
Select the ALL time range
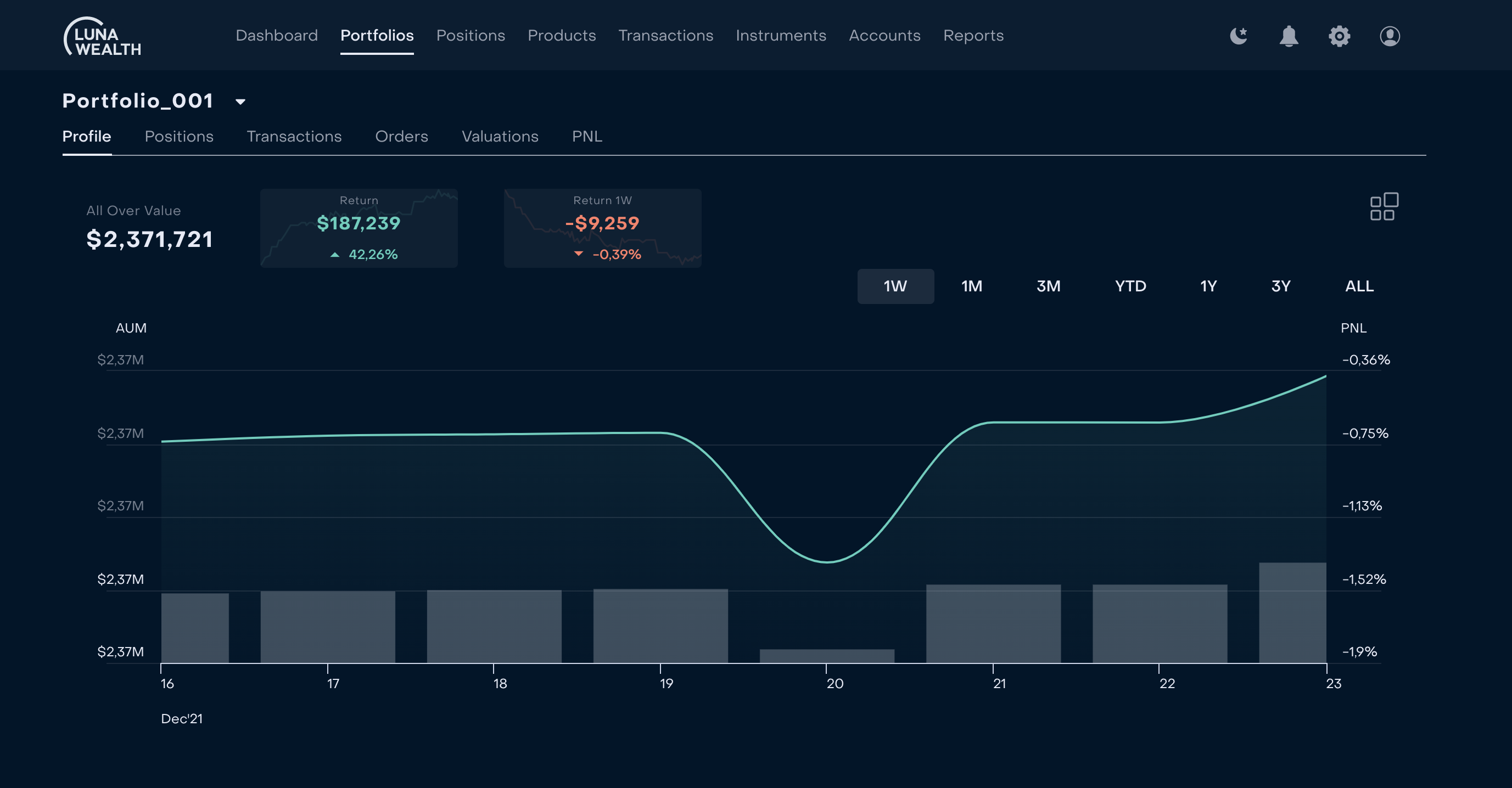tap(1359, 286)
